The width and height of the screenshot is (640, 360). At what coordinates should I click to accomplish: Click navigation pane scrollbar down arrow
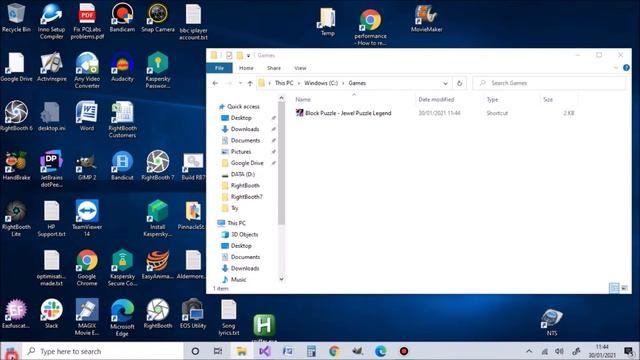281,279
